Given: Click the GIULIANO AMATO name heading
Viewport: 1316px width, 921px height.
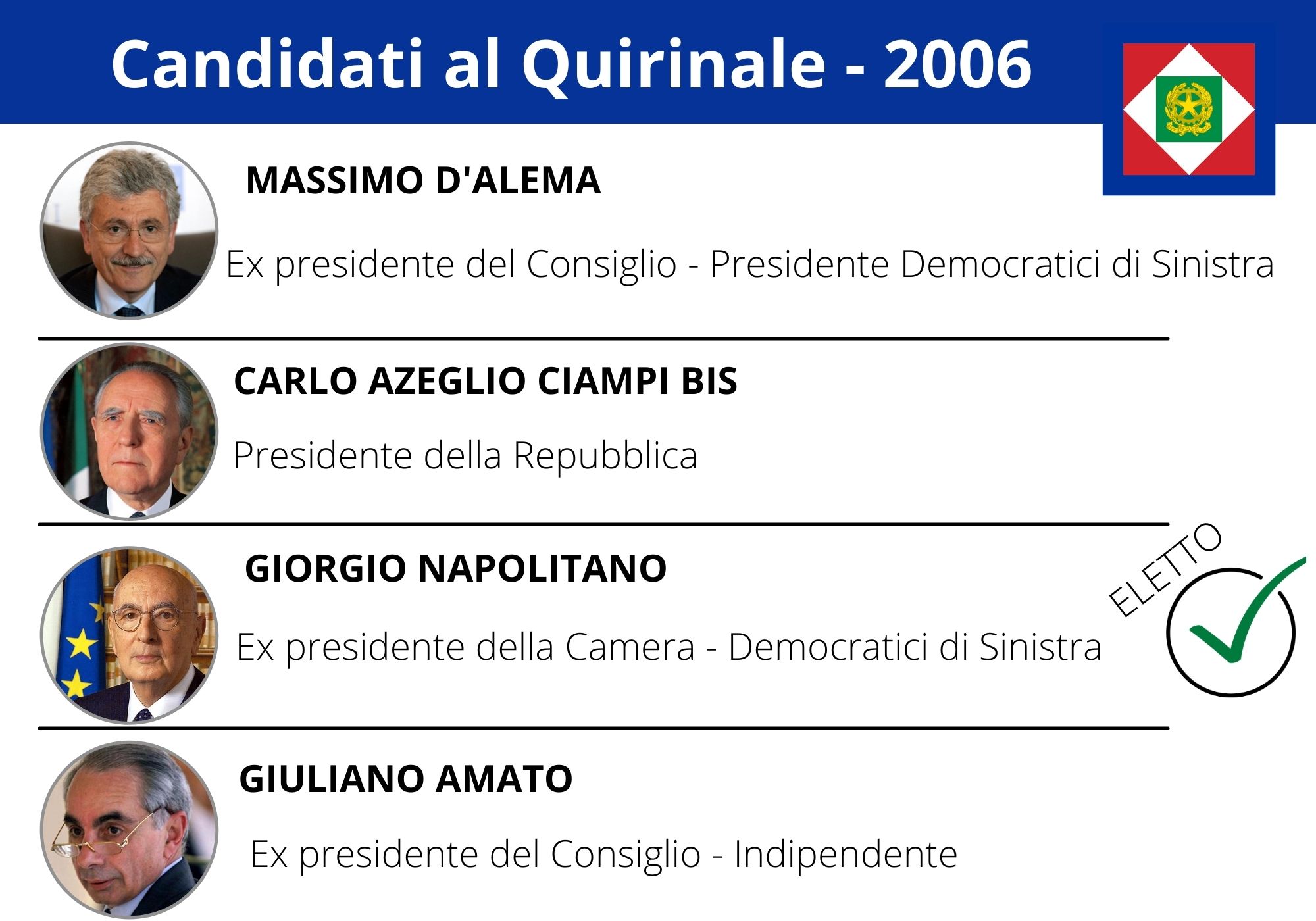Looking at the screenshot, I should [405, 779].
